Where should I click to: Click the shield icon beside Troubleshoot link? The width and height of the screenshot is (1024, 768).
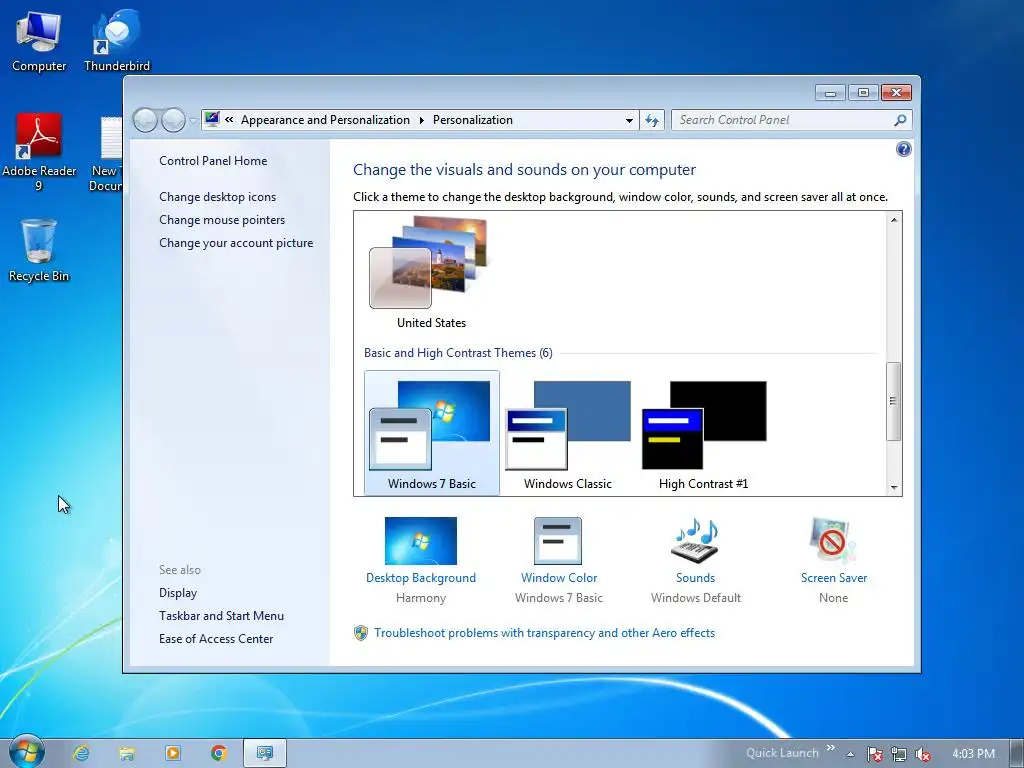click(360, 633)
